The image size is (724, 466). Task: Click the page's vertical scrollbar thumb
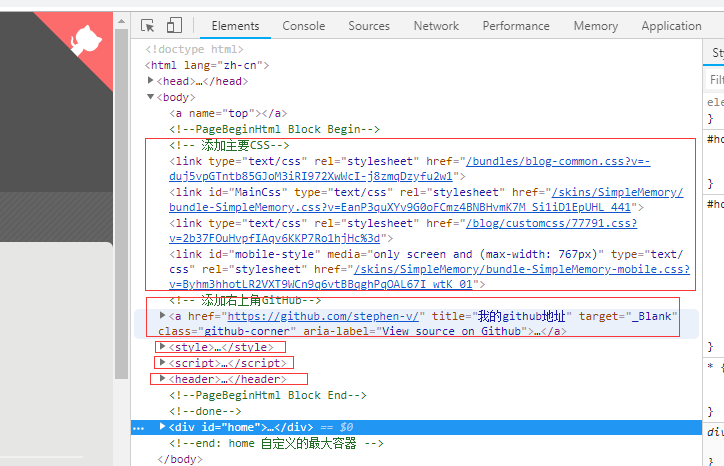click(121, 203)
